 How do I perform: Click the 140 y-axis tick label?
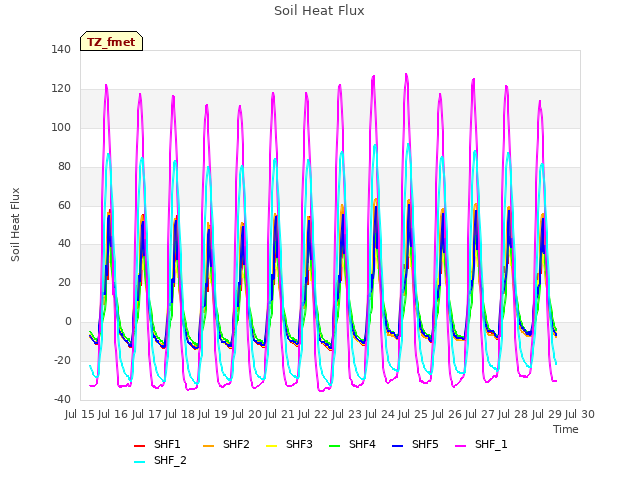point(61,49)
